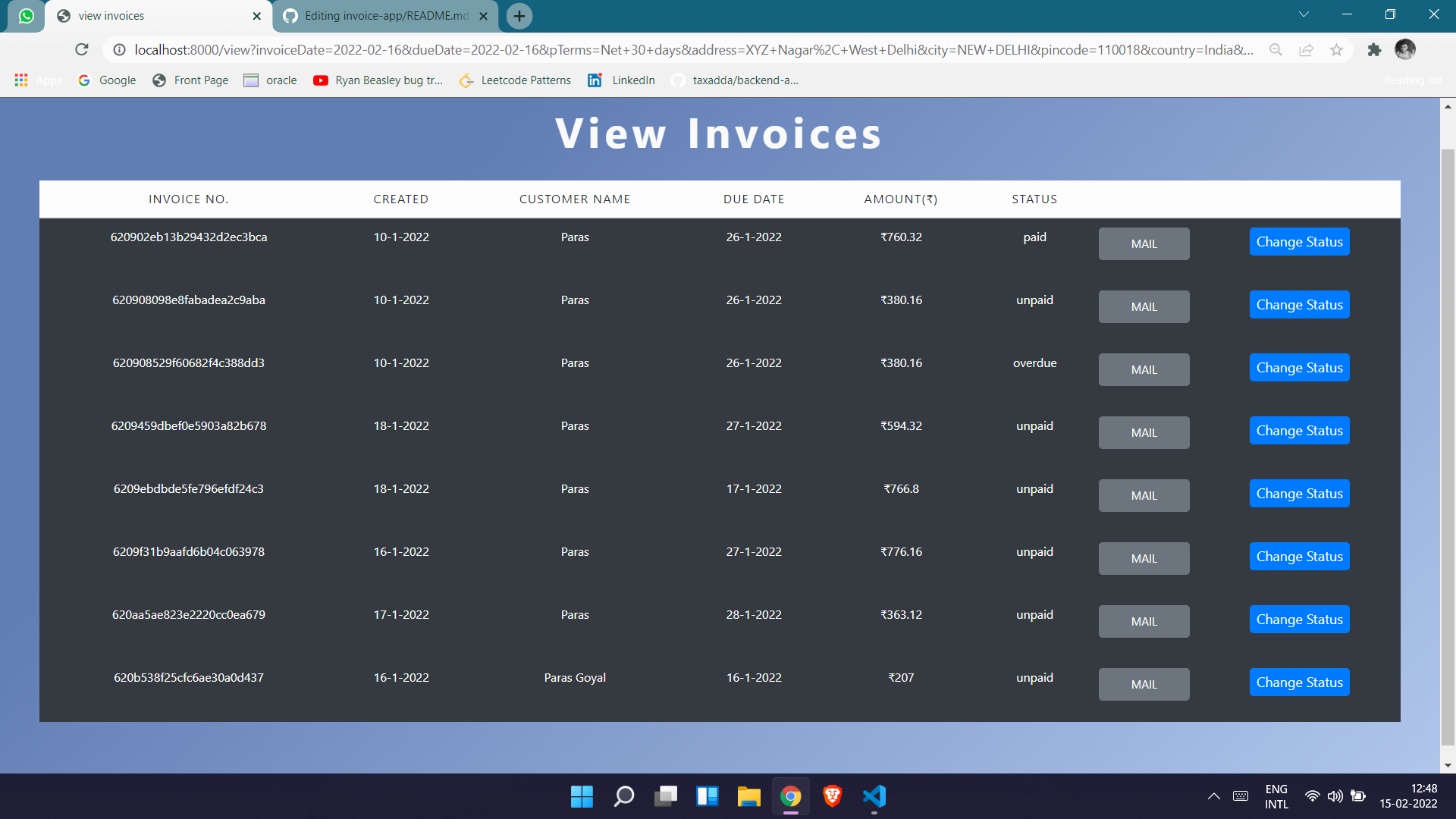
Task: Click MAIL for the first invoice
Action: [x=1144, y=243]
